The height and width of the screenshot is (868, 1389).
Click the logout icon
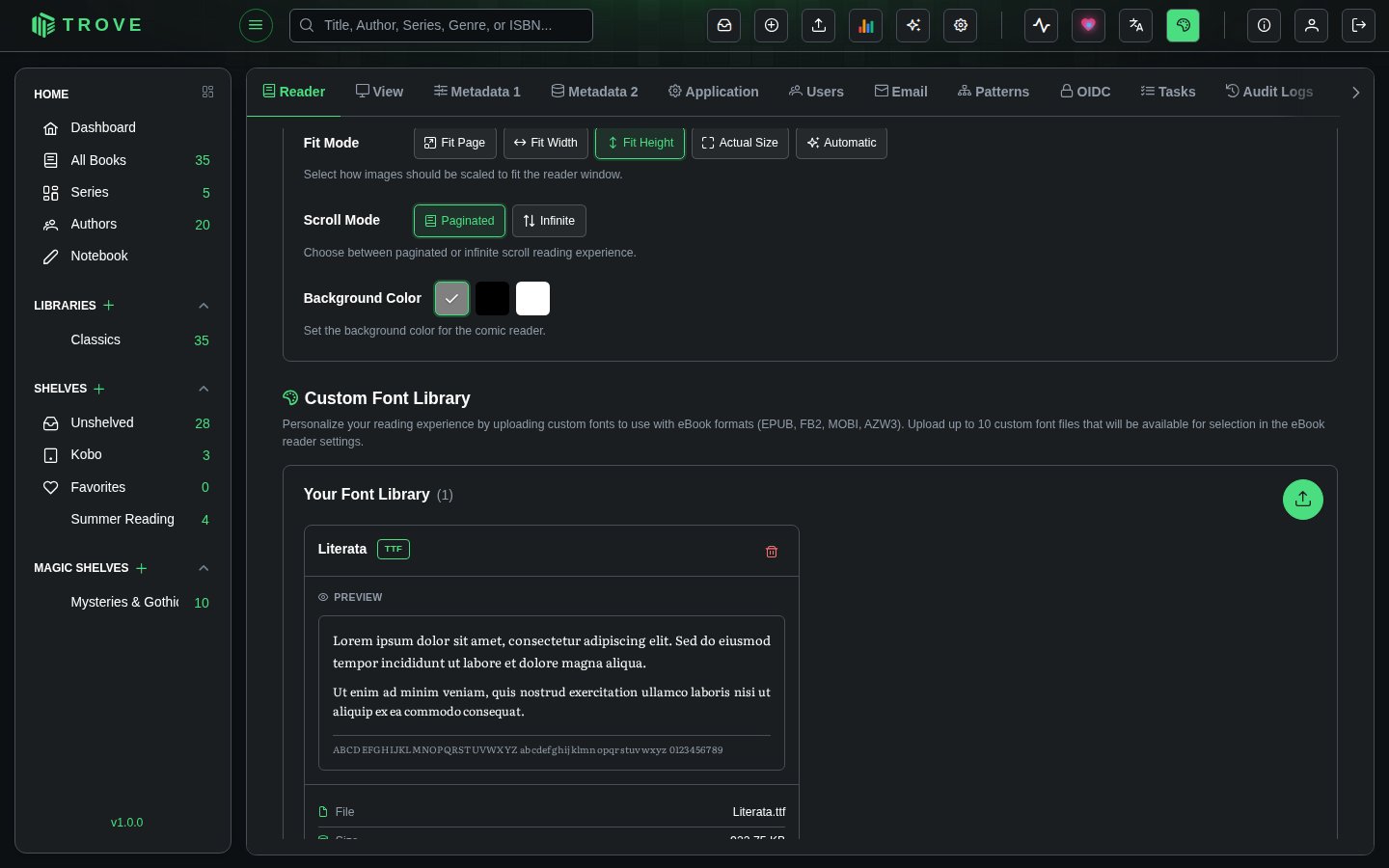pos(1359,25)
